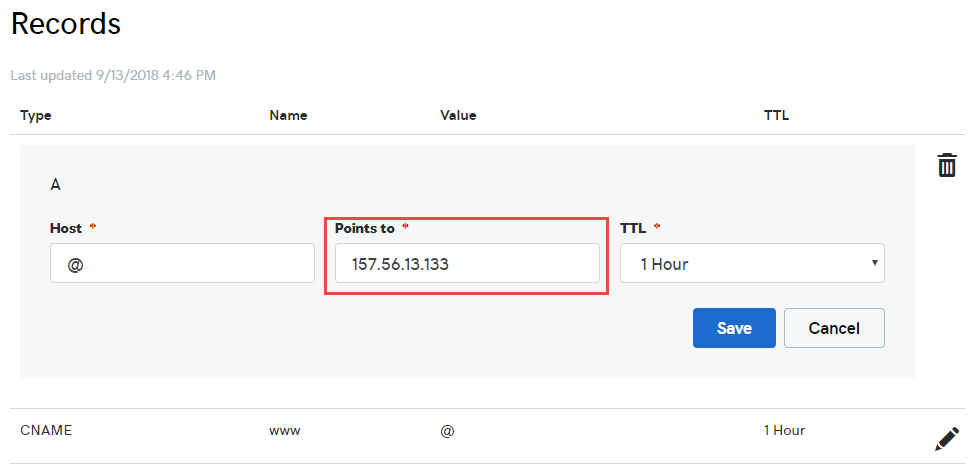980x467 pixels.
Task: Delete the A record with trash icon
Action: click(x=946, y=166)
